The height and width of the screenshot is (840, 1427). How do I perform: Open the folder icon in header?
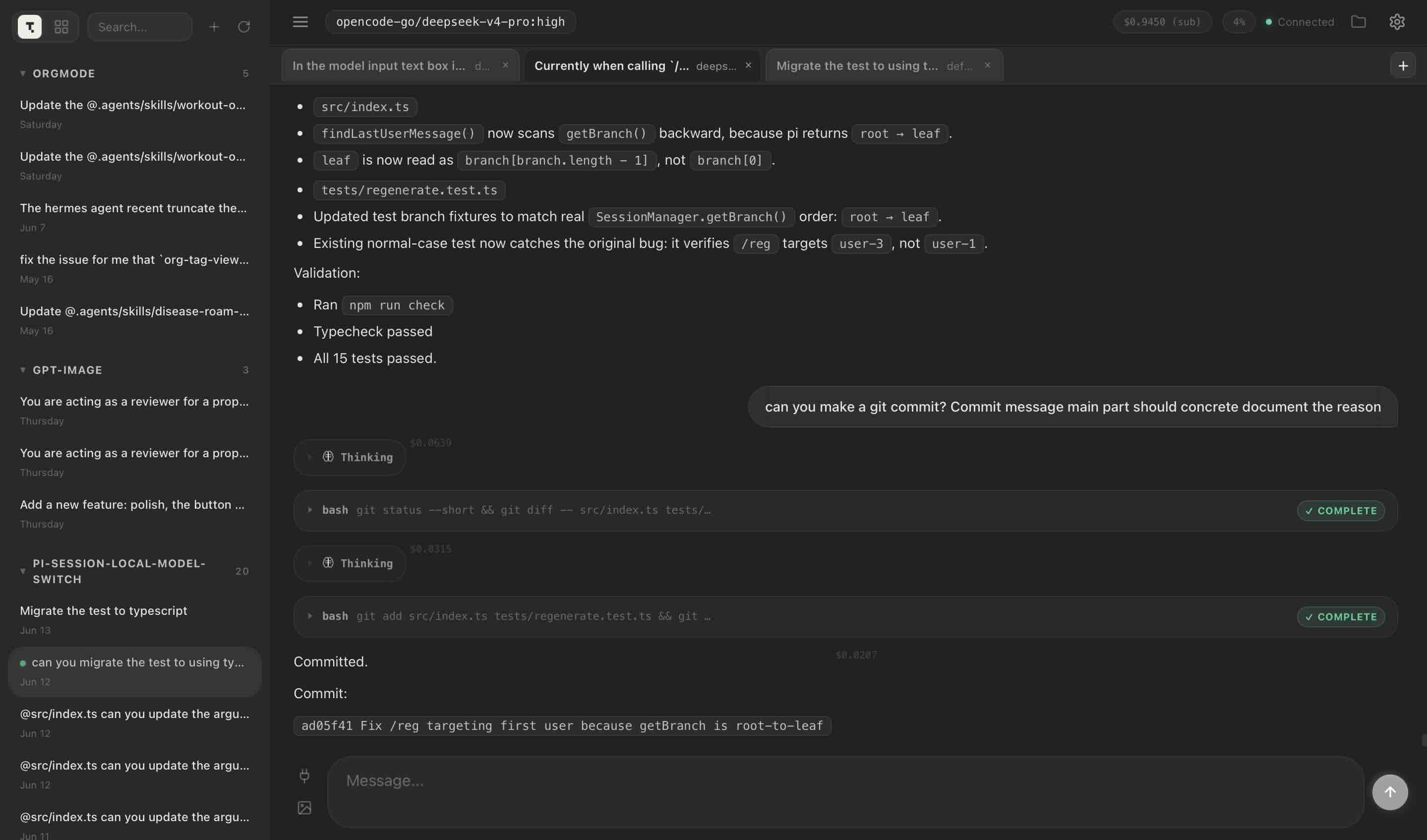pos(1359,21)
